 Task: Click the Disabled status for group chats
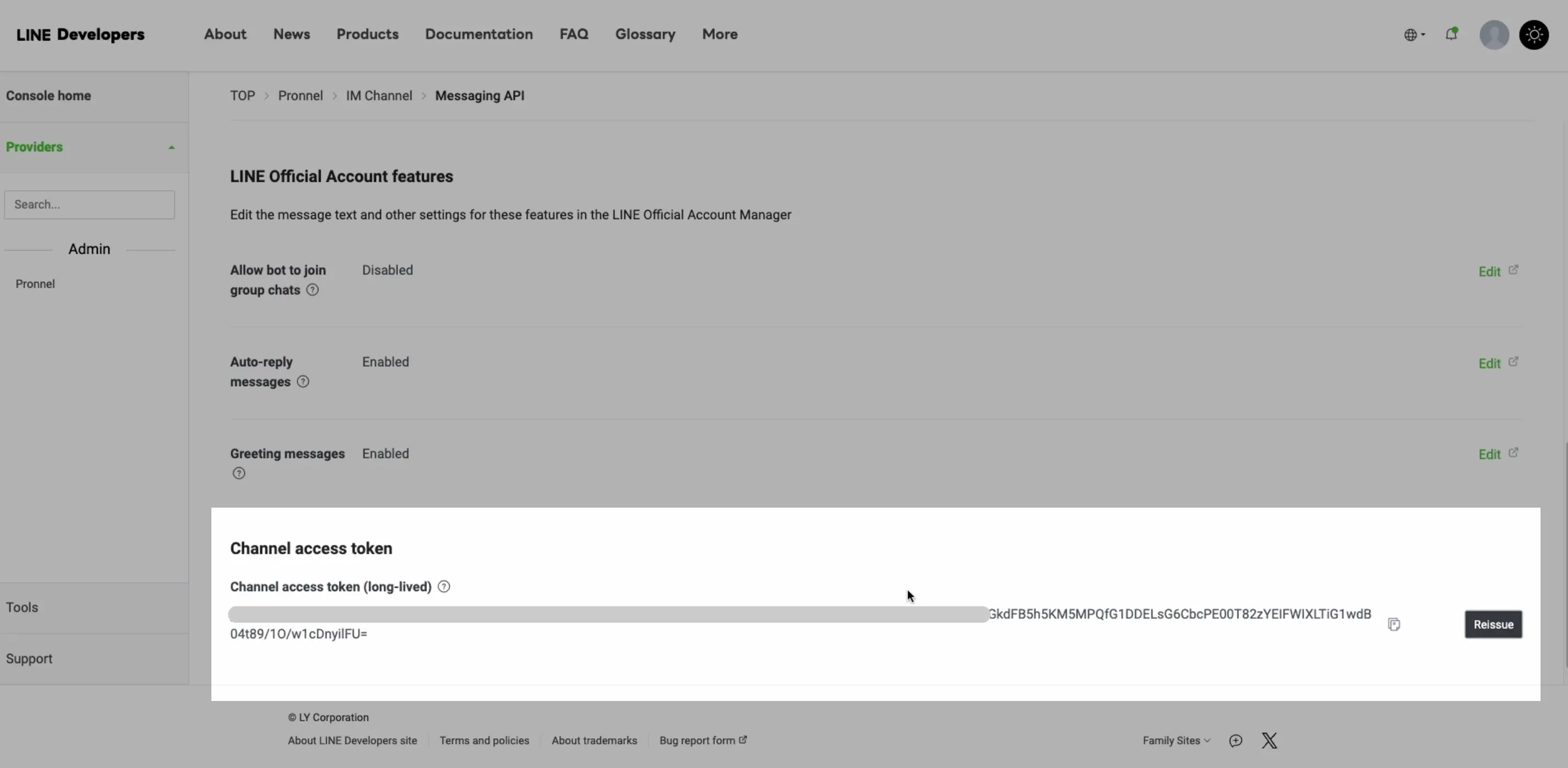click(388, 270)
